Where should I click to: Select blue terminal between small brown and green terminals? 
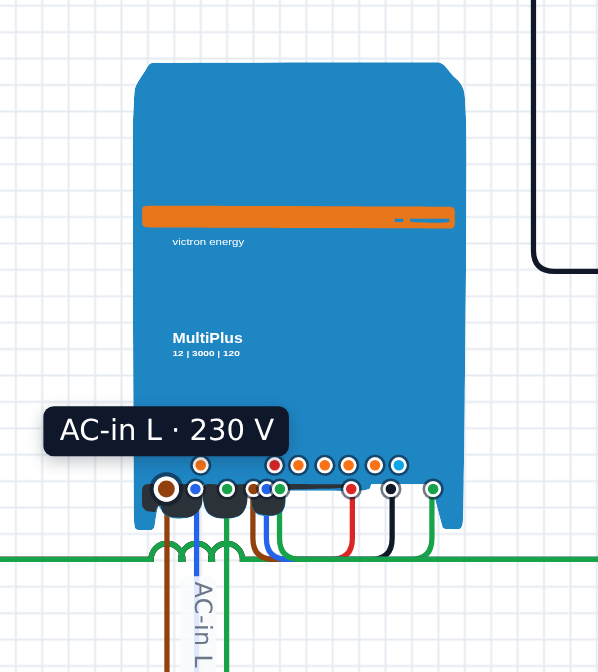click(266, 489)
